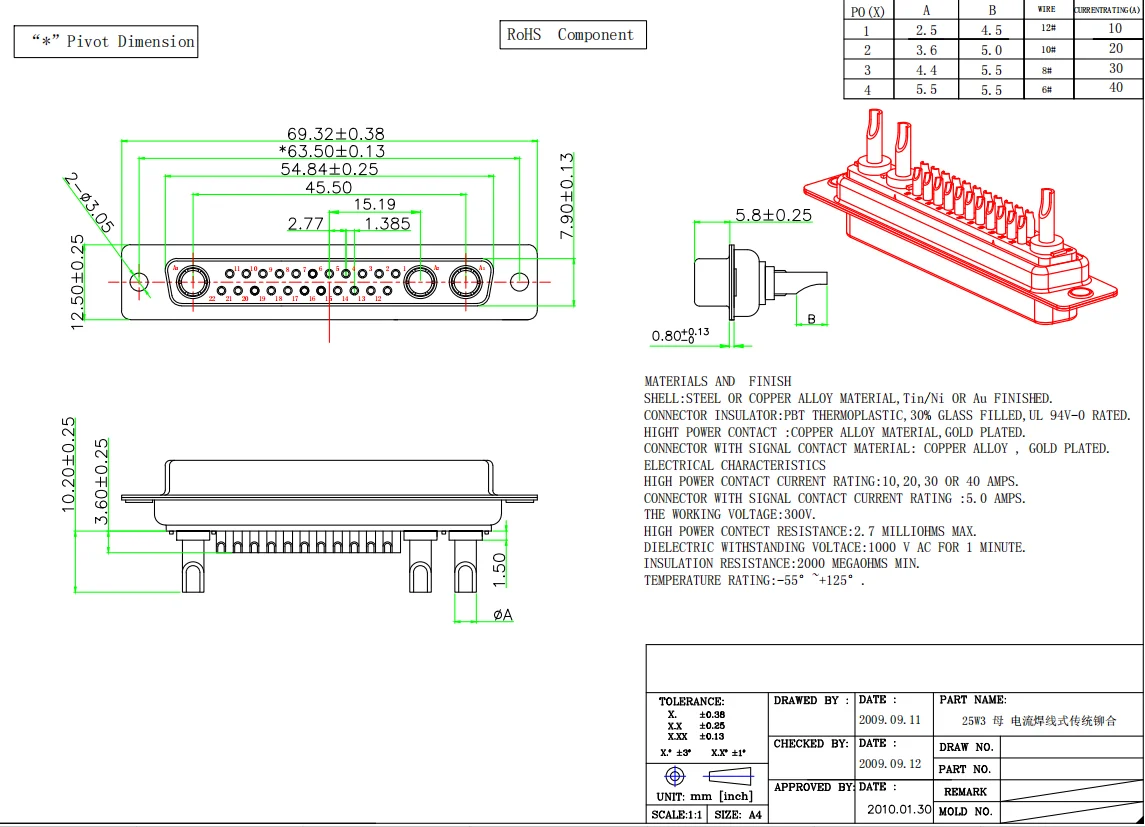Click the CURRENT RATING(A) table column header
Screen dimensions: 1145x827
(1107, 10)
